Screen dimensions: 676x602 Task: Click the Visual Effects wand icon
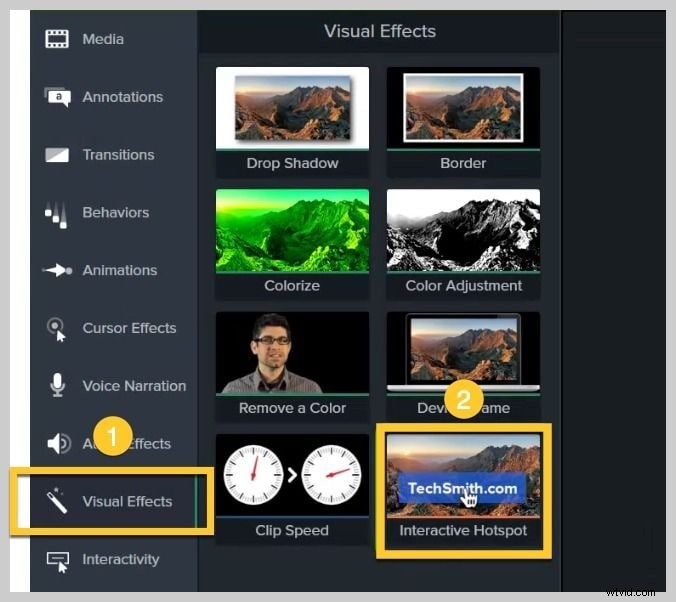pyautogui.click(x=56, y=501)
